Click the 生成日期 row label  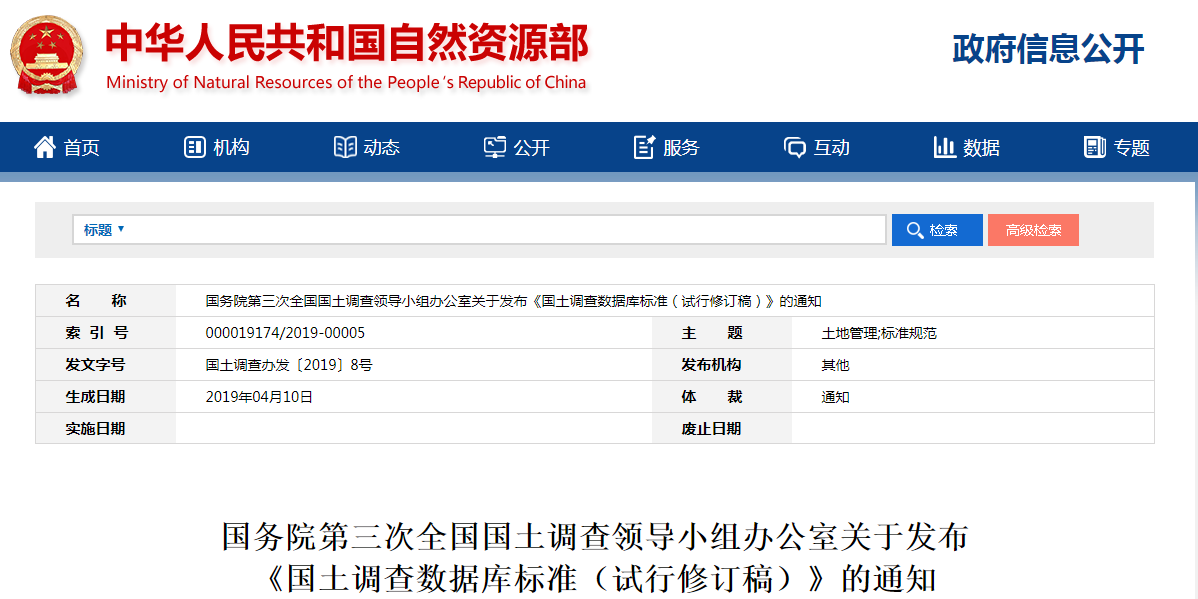pos(96,397)
